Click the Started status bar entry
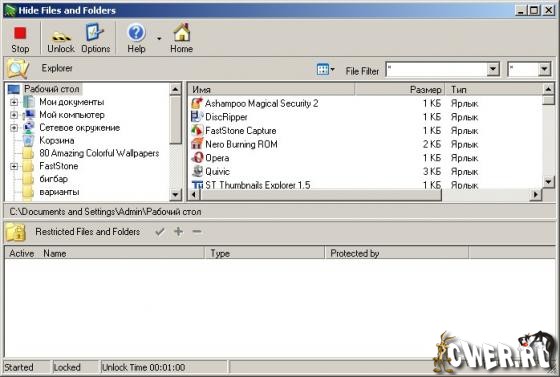560x377 pixels. [26, 367]
